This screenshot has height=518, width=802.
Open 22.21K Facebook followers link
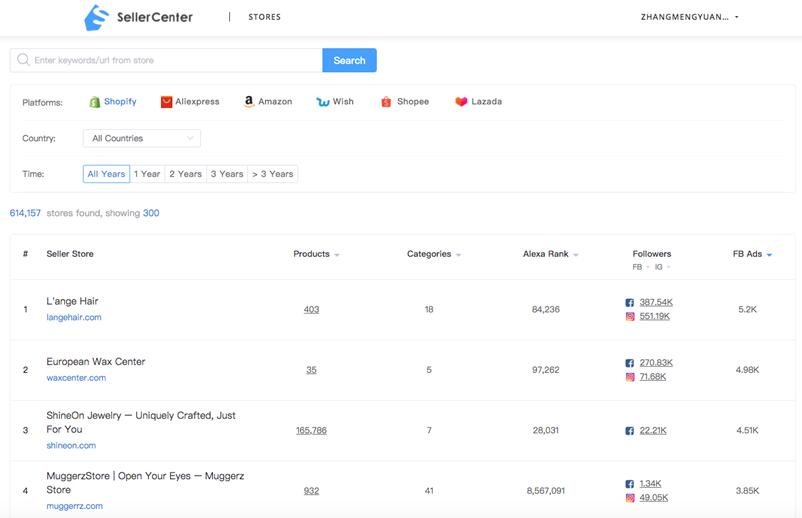653,431
